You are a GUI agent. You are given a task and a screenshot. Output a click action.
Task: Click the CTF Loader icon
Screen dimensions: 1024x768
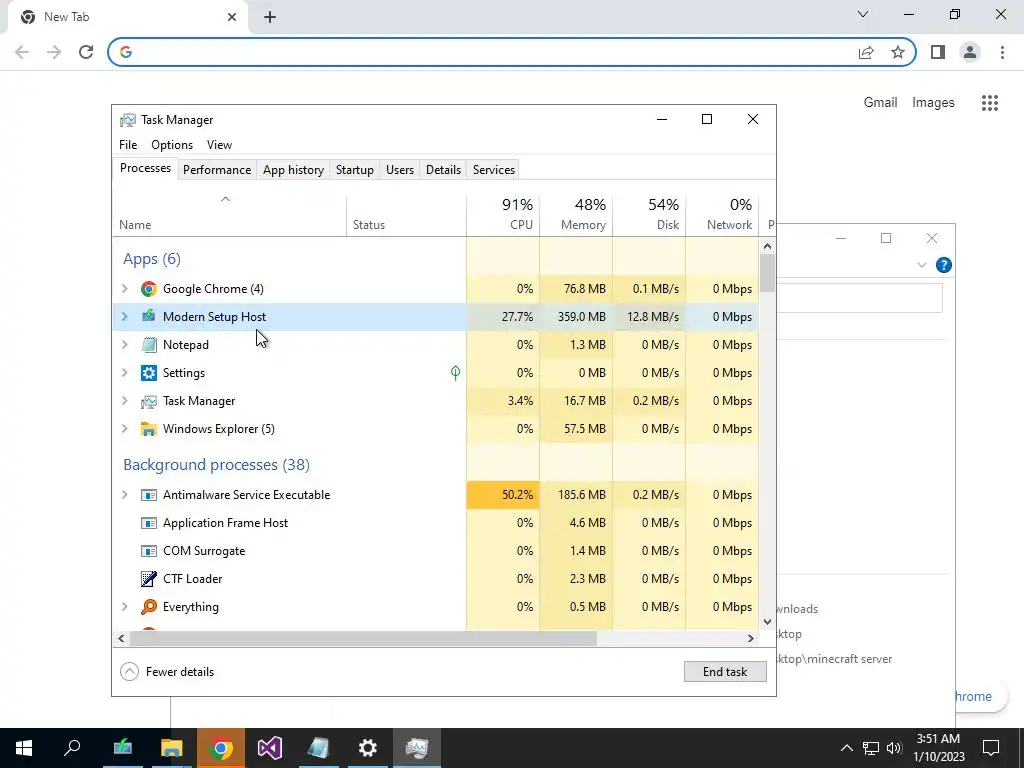coord(149,579)
